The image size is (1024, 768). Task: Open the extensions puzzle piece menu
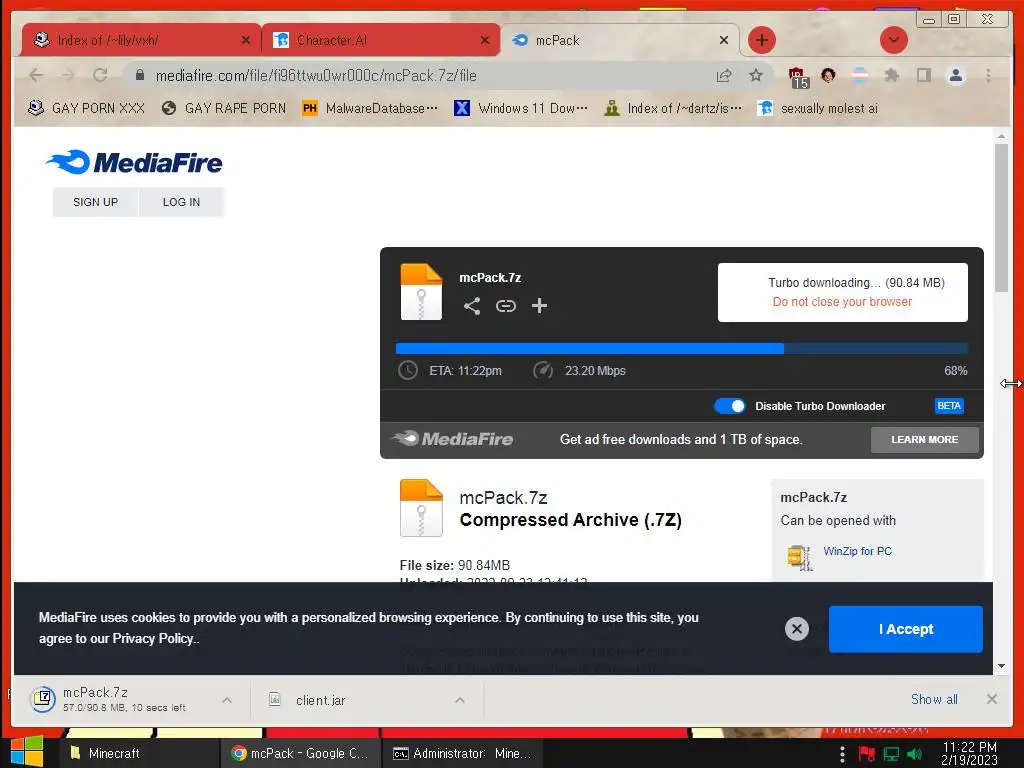tap(891, 75)
